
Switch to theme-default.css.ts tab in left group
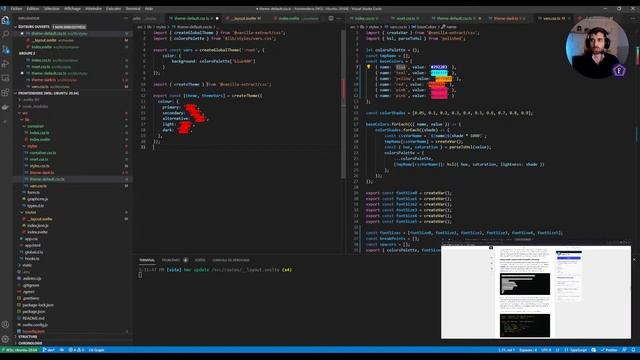pyautogui.click(x=193, y=18)
